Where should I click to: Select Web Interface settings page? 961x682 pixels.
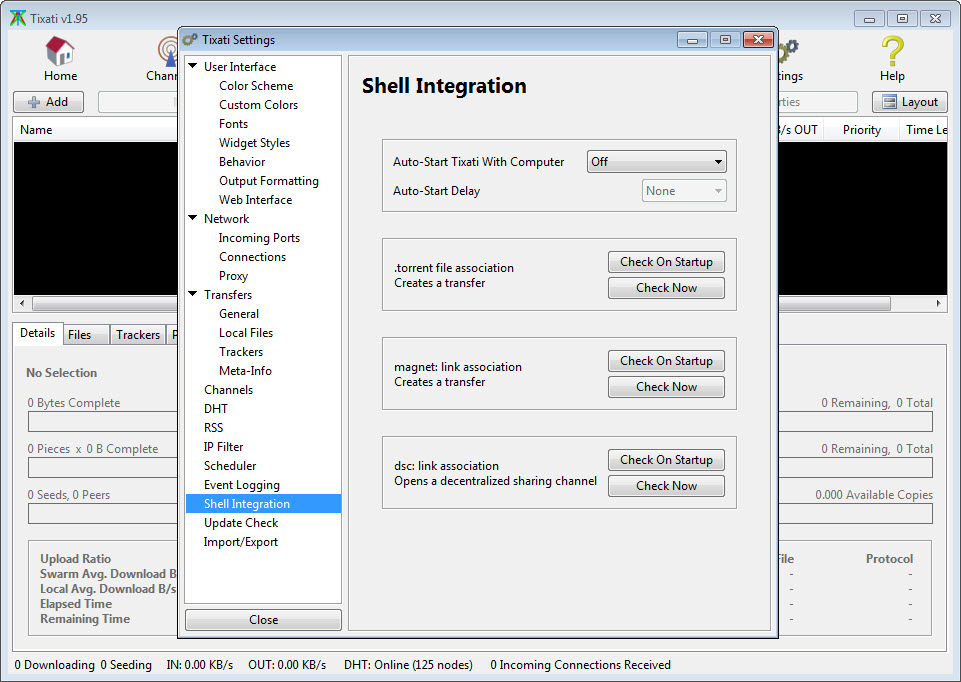tap(255, 200)
